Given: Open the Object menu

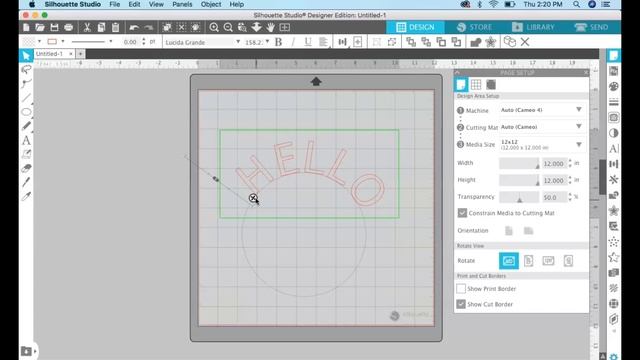Looking at the screenshot, I should click(211, 4).
